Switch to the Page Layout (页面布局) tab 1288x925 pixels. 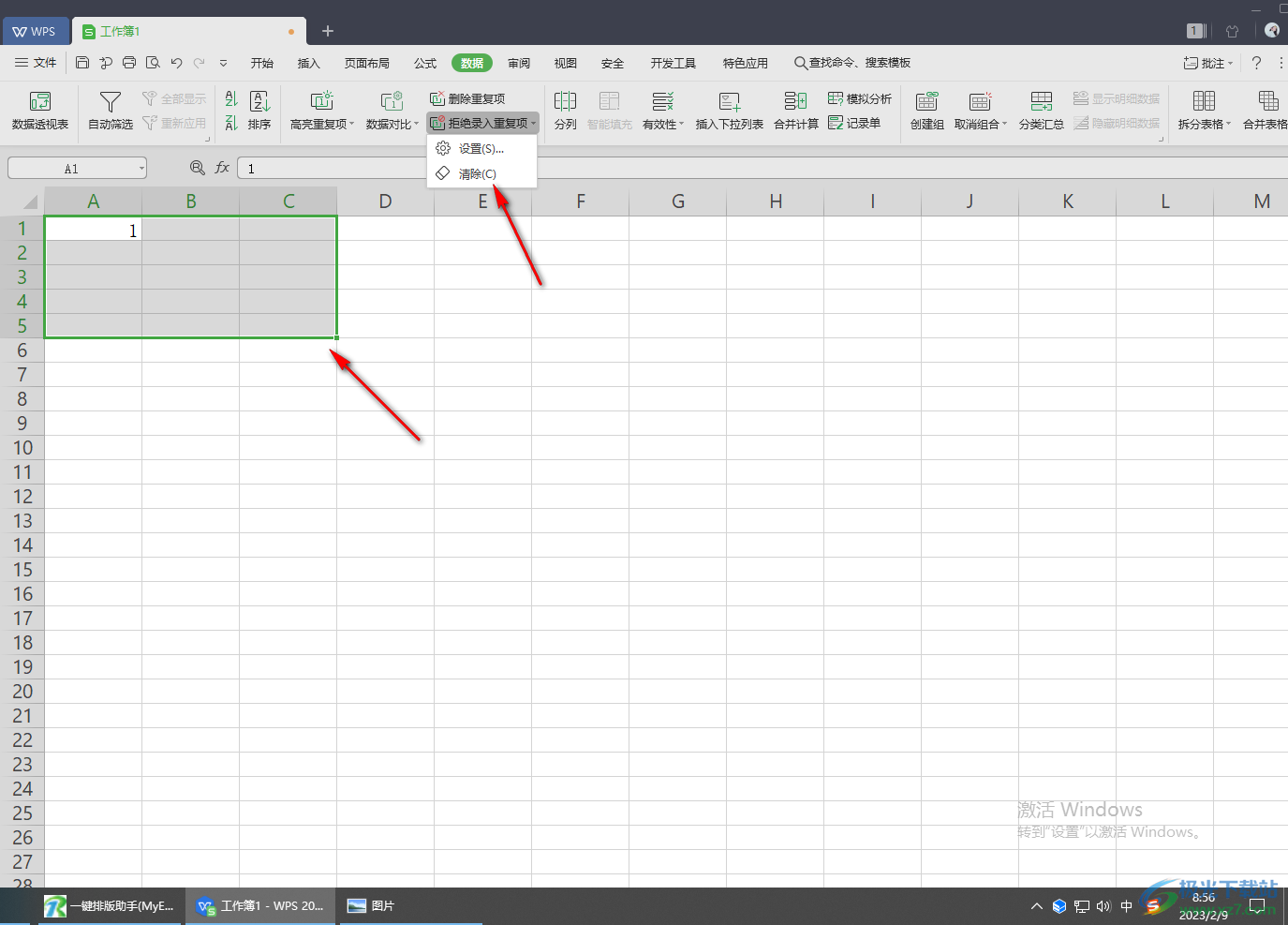point(367,63)
